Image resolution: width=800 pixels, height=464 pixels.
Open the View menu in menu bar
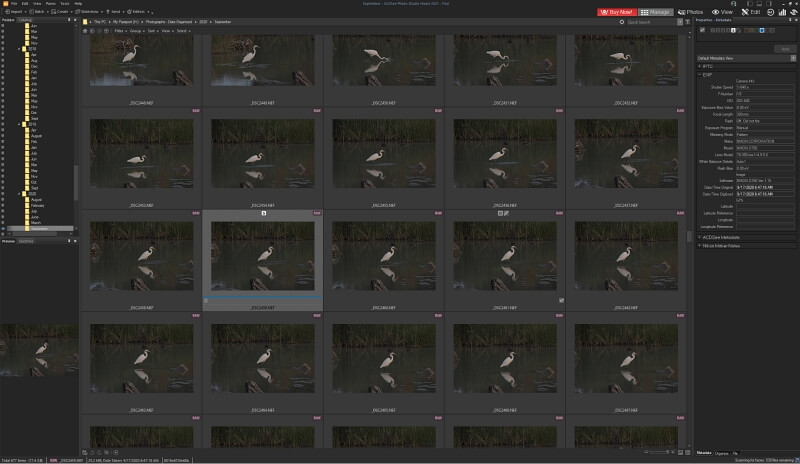[37, 4]
